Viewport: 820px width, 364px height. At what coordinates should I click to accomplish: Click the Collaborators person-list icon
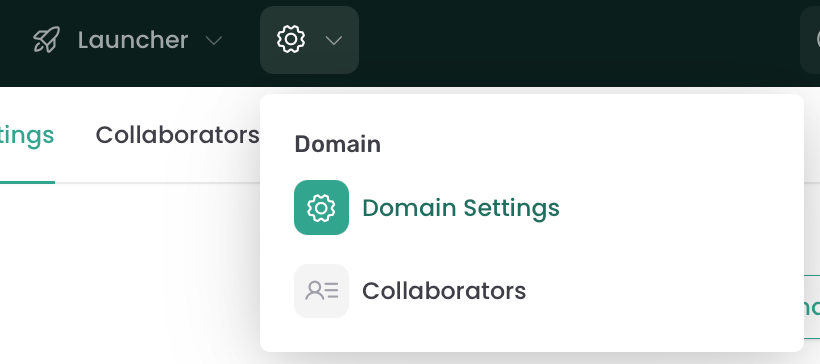pyautogui.click(x=321, y=291)
